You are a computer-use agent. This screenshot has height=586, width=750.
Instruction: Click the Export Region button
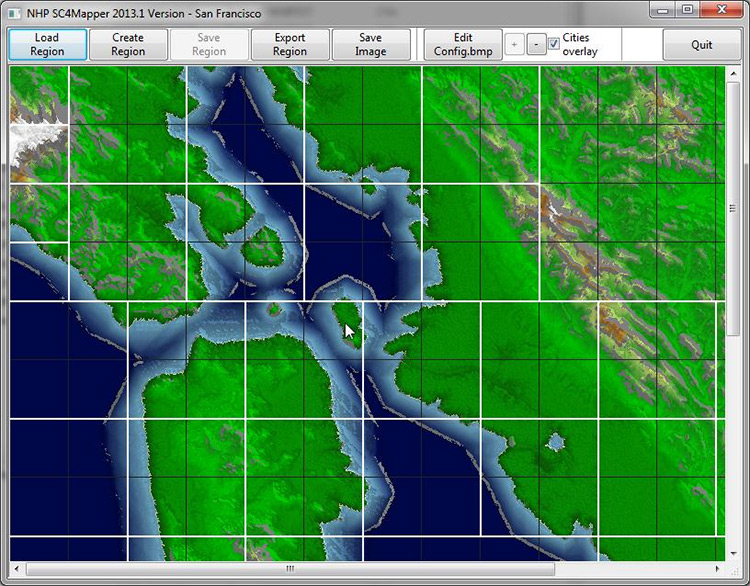click(x=290, y=44)
